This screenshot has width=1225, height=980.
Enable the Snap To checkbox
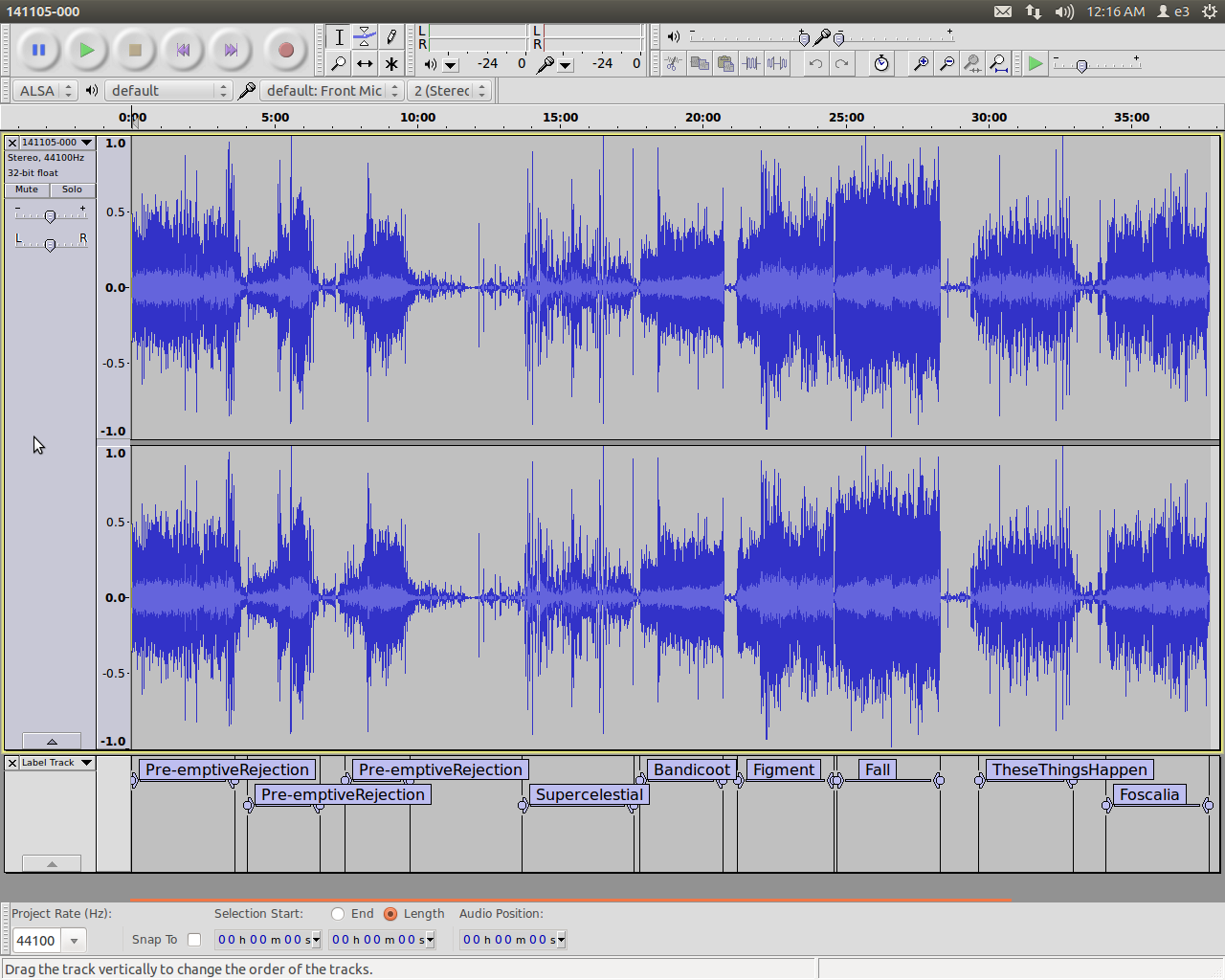pyautogui.click(x=194, y=940)
